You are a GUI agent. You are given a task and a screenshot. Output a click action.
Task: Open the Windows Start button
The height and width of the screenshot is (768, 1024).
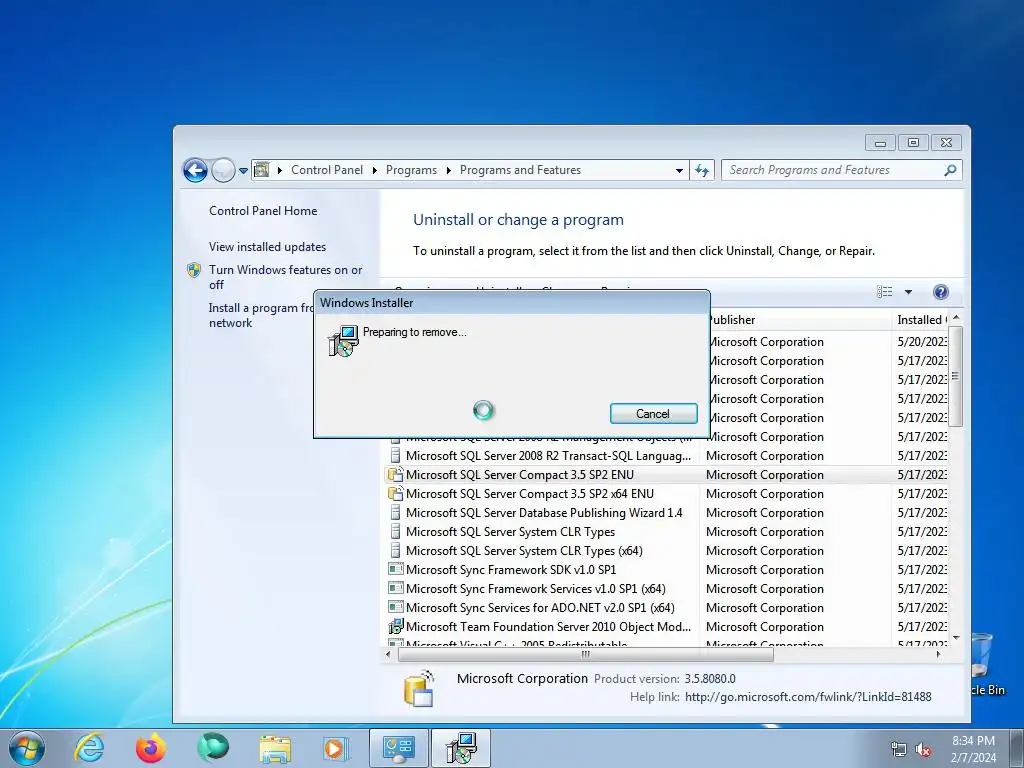tap(26, 748)
